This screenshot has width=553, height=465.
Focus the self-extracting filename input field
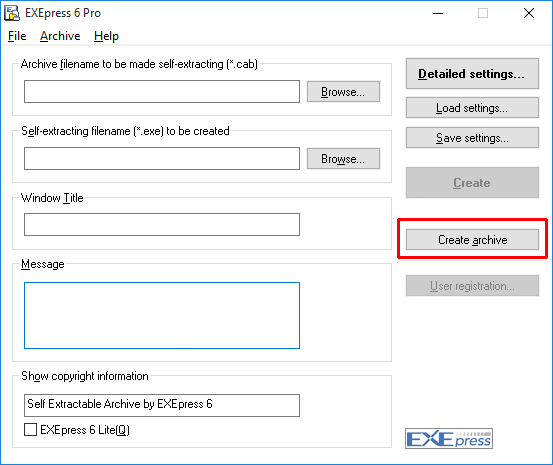tap(162, 159)
